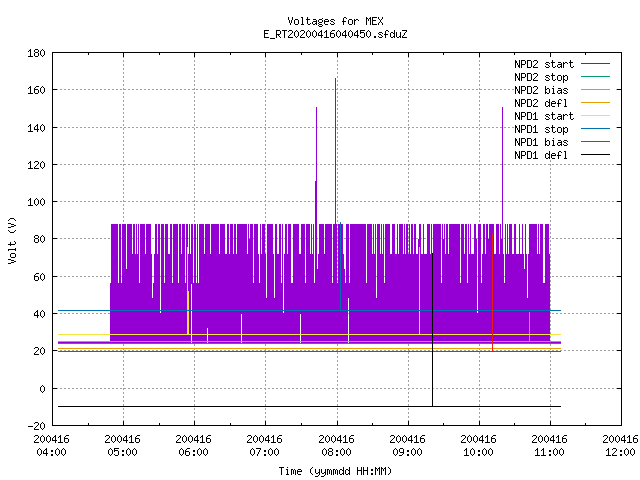Viewport: 640px width, 480px height.
Task: Select the E_RT20200416040450.sfduZ filename text
Action: tap(335, 34)
